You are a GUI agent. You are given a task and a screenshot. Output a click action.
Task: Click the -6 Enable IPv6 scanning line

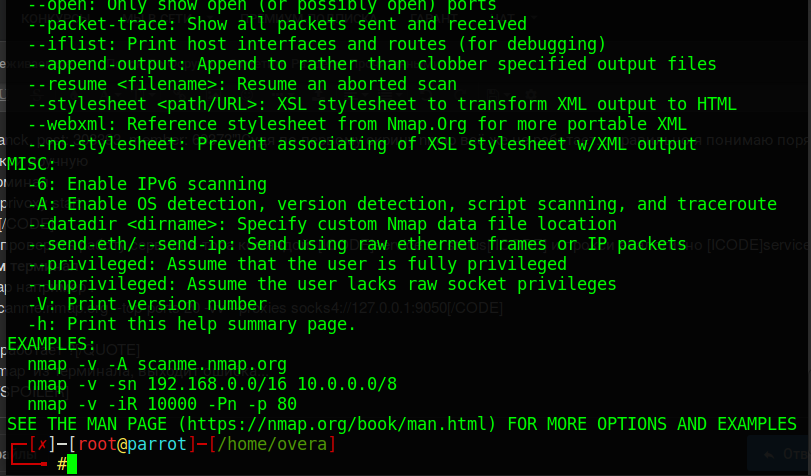coord(147,184)
